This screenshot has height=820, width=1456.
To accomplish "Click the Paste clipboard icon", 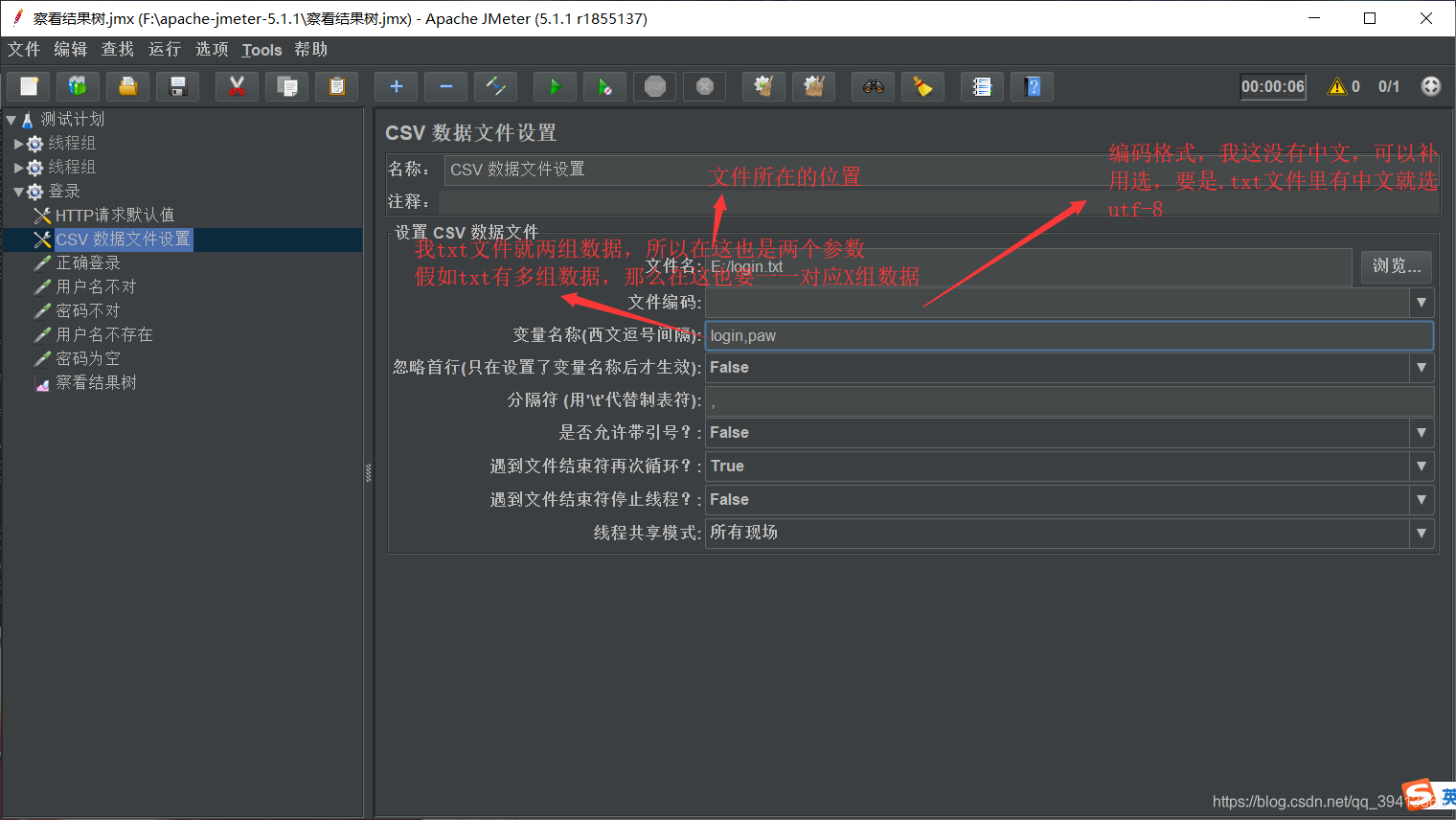I will pos(337,86).
